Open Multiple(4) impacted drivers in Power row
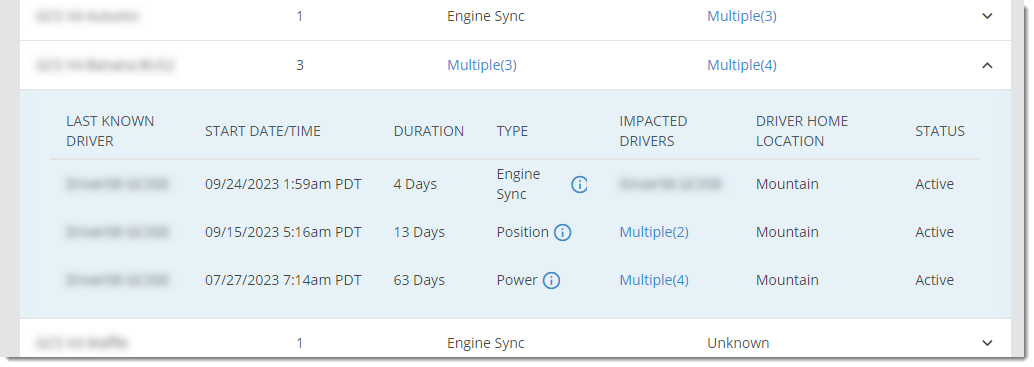The image size is (1034, 367). [x=654, y=281]
